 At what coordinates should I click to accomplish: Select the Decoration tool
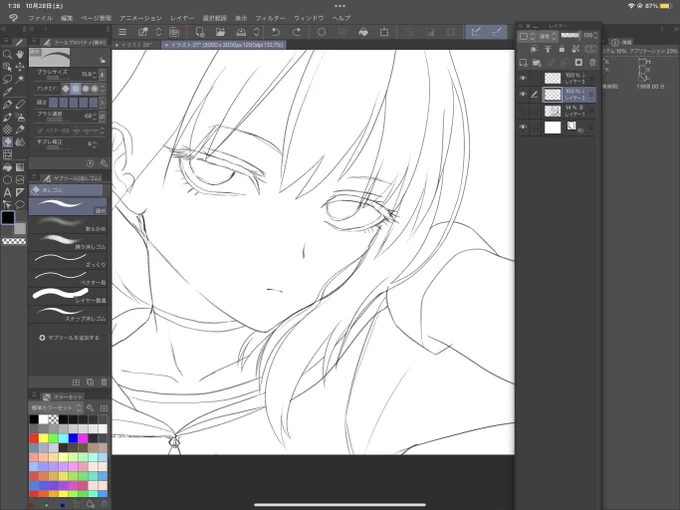coord(7,130)
